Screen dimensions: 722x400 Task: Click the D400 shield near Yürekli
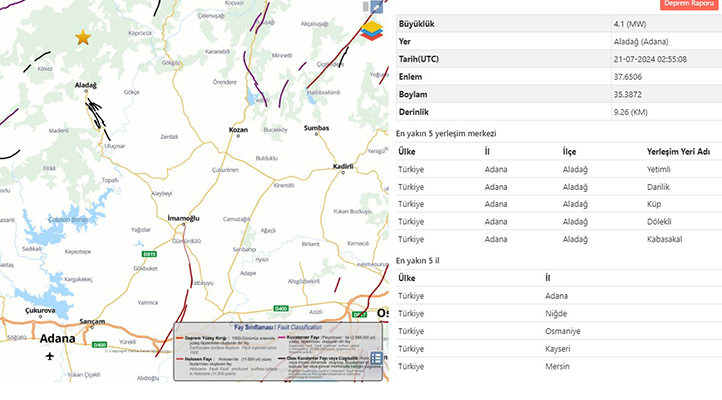coord(99,344)
